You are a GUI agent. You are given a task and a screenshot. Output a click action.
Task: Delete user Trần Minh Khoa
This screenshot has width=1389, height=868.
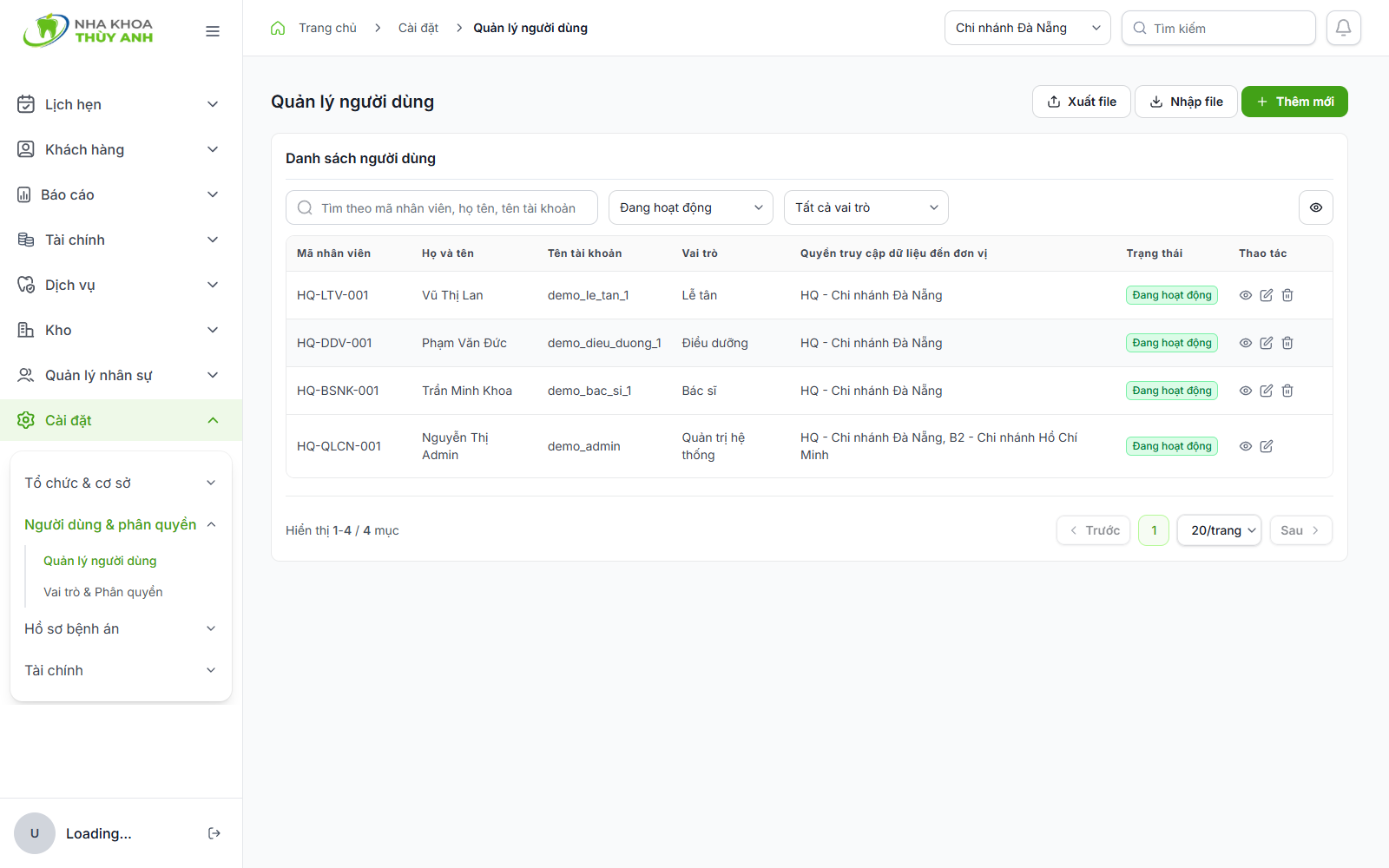point(1287,391)
